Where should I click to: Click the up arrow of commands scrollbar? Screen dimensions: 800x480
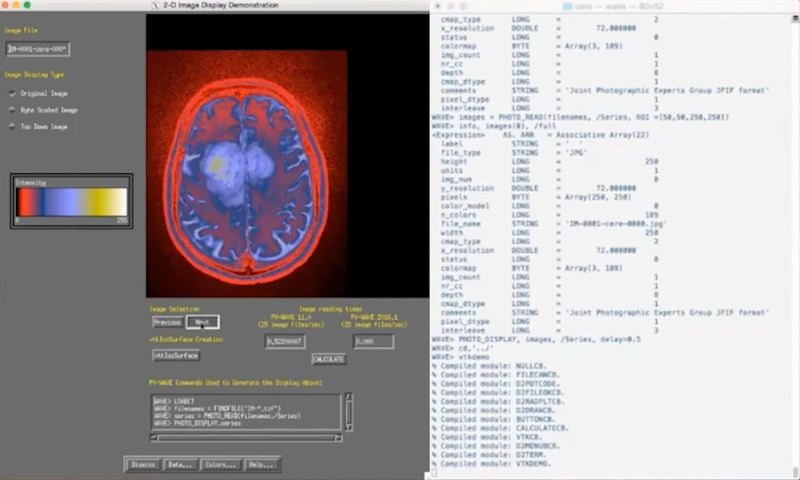coord(349,397)
